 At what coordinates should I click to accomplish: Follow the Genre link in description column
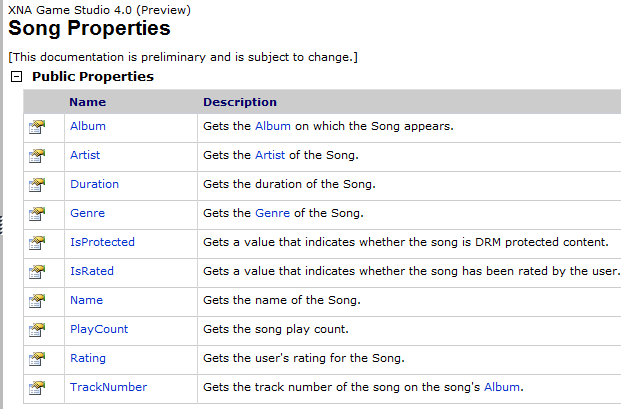[x=272, y=213]
